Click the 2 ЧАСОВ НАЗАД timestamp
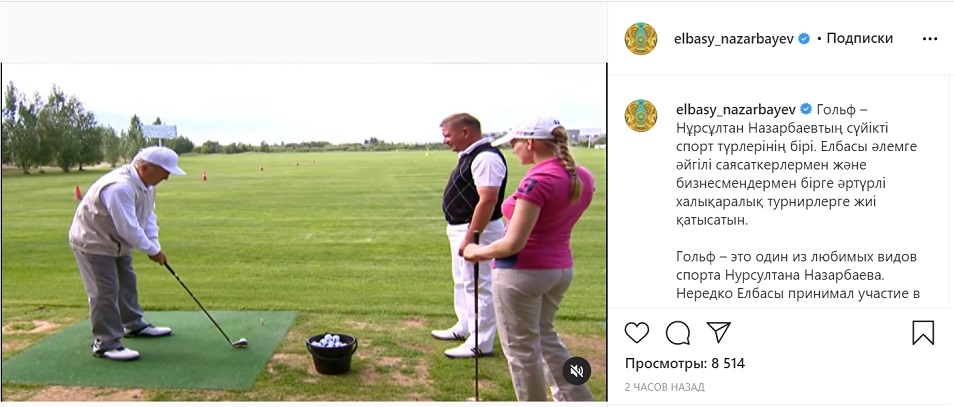 pyautogui.click(x=664, y=387)
